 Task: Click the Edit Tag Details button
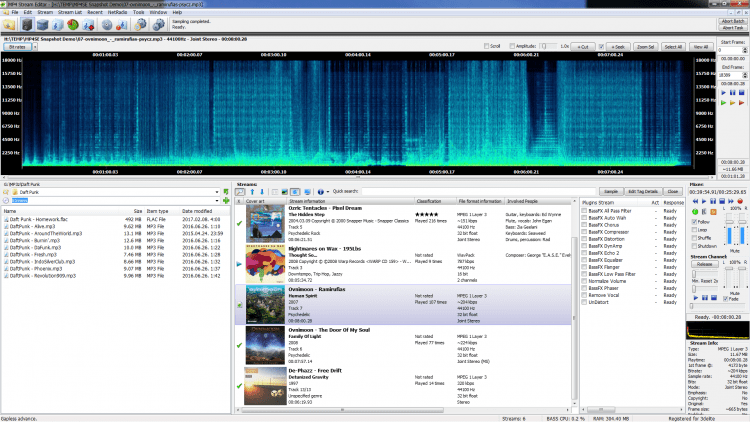(x=643, y=190)
